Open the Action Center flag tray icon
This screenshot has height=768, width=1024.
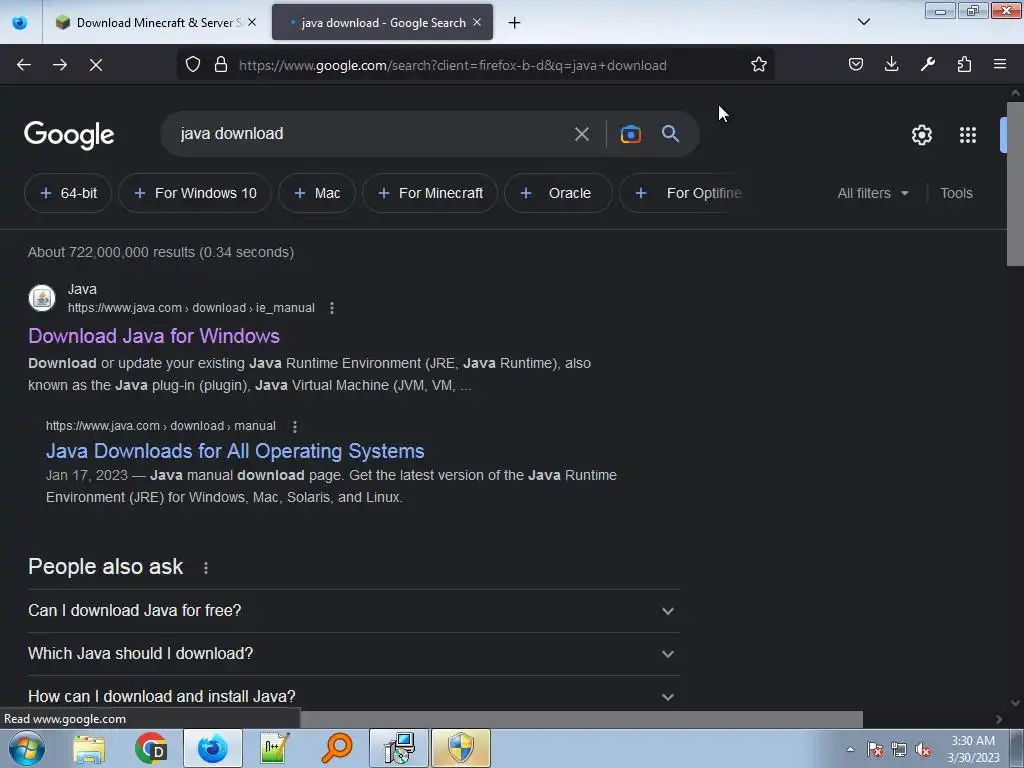pos(875,750)
